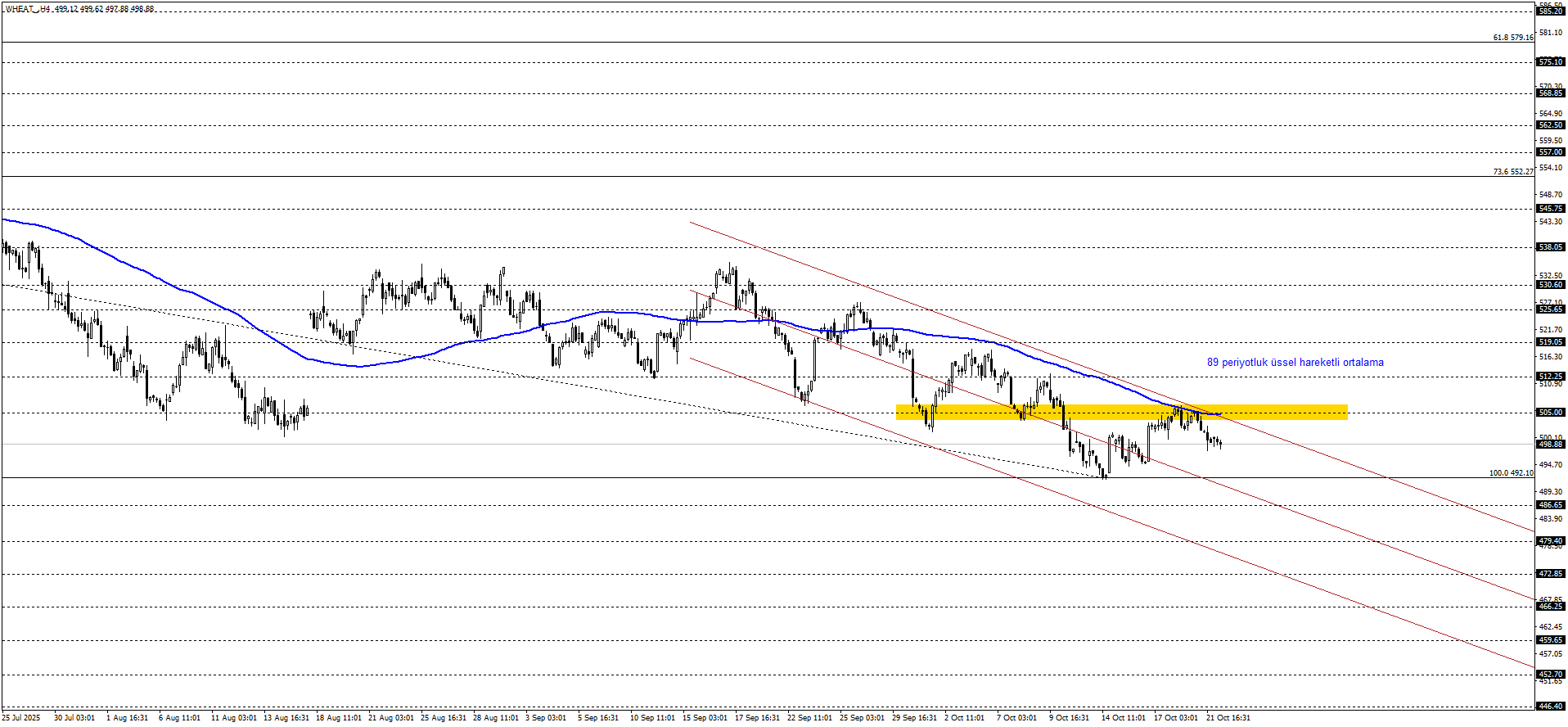Click the 452.70 price level label
Image resolution: width=1568 pixels, height=727 pixels.
pyautogui.click(x=1550, y=675)
